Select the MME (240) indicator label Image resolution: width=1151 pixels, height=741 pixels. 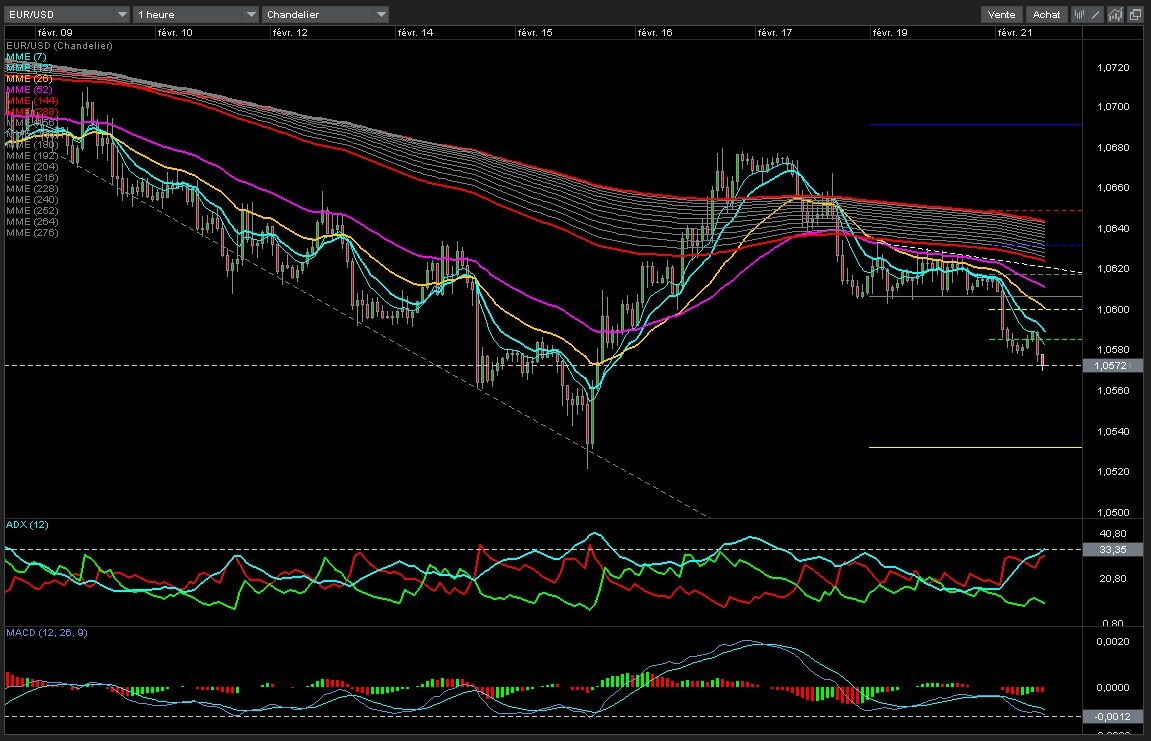pos(32,200)
